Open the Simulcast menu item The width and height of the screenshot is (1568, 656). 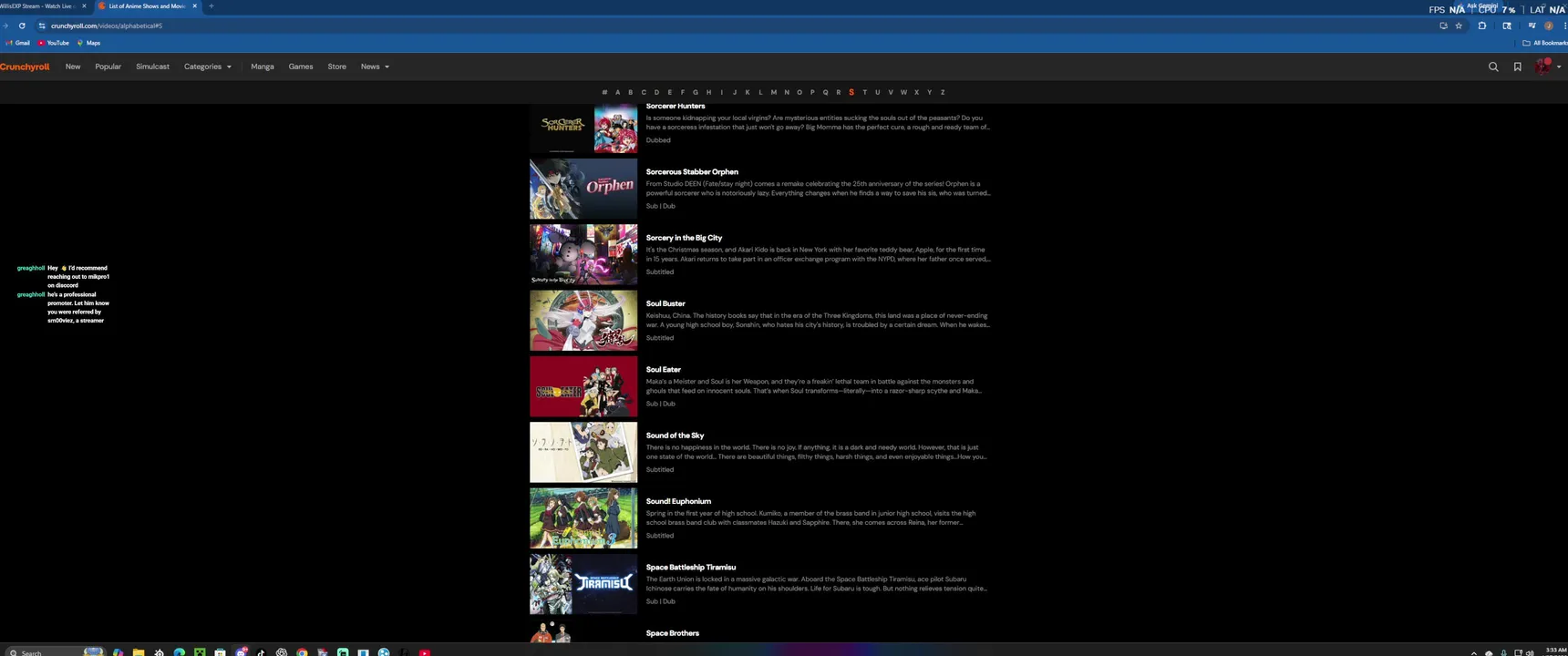click(152, 67)
